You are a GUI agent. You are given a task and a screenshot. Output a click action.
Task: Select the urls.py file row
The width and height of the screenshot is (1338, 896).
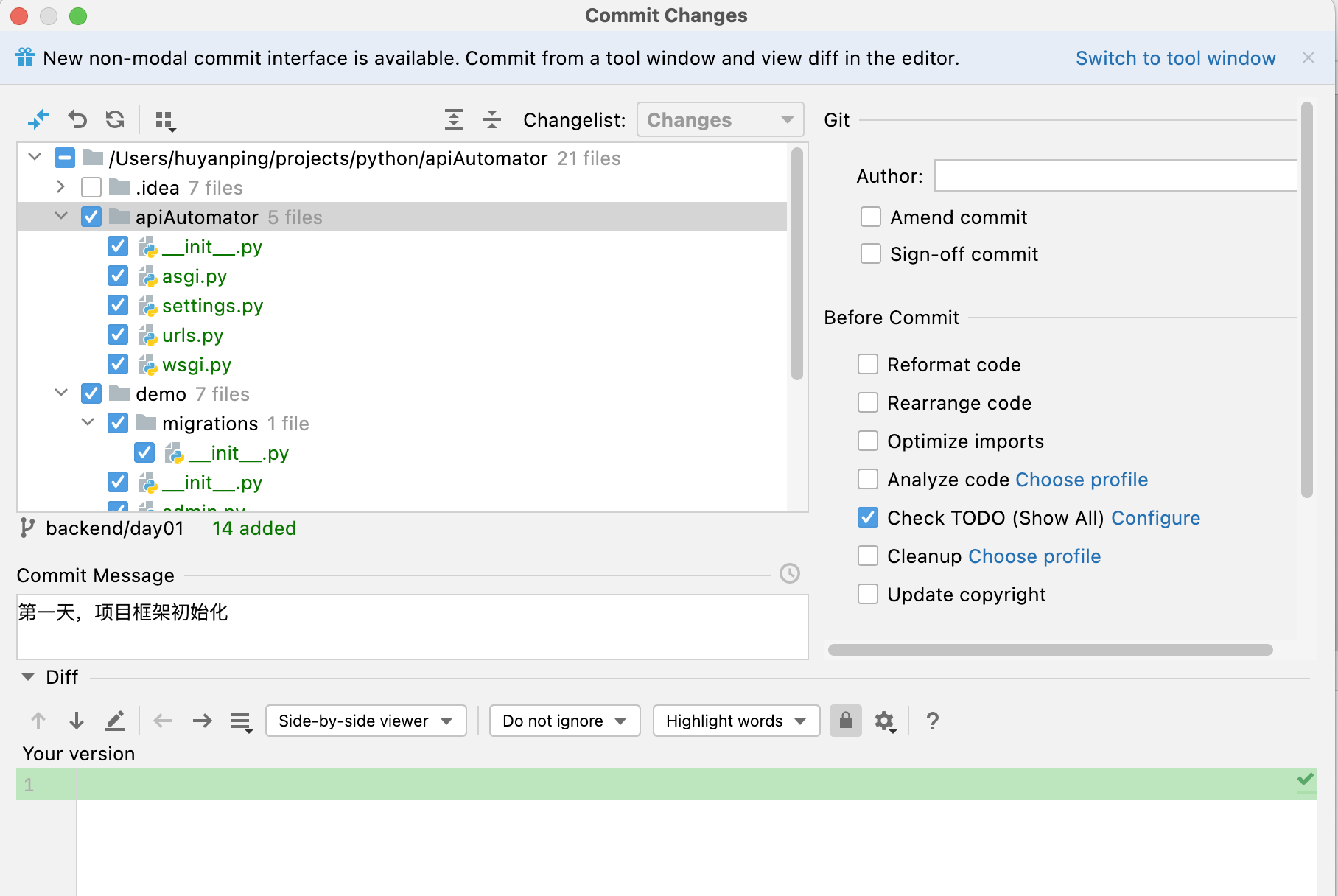[x=402, y=335]
